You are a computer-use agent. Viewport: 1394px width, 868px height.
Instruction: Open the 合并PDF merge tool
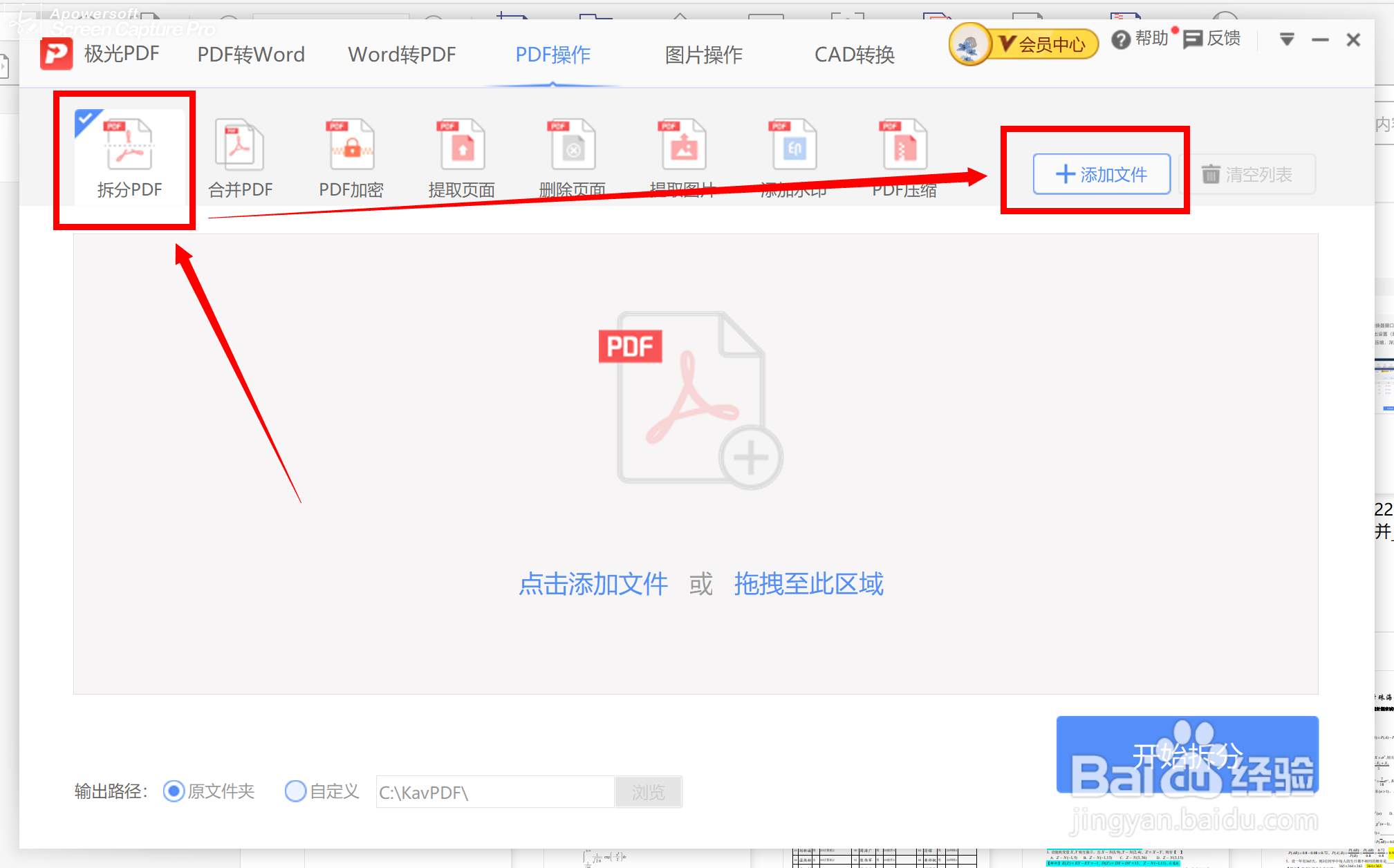pyautogui.click(x=240, y=159)
